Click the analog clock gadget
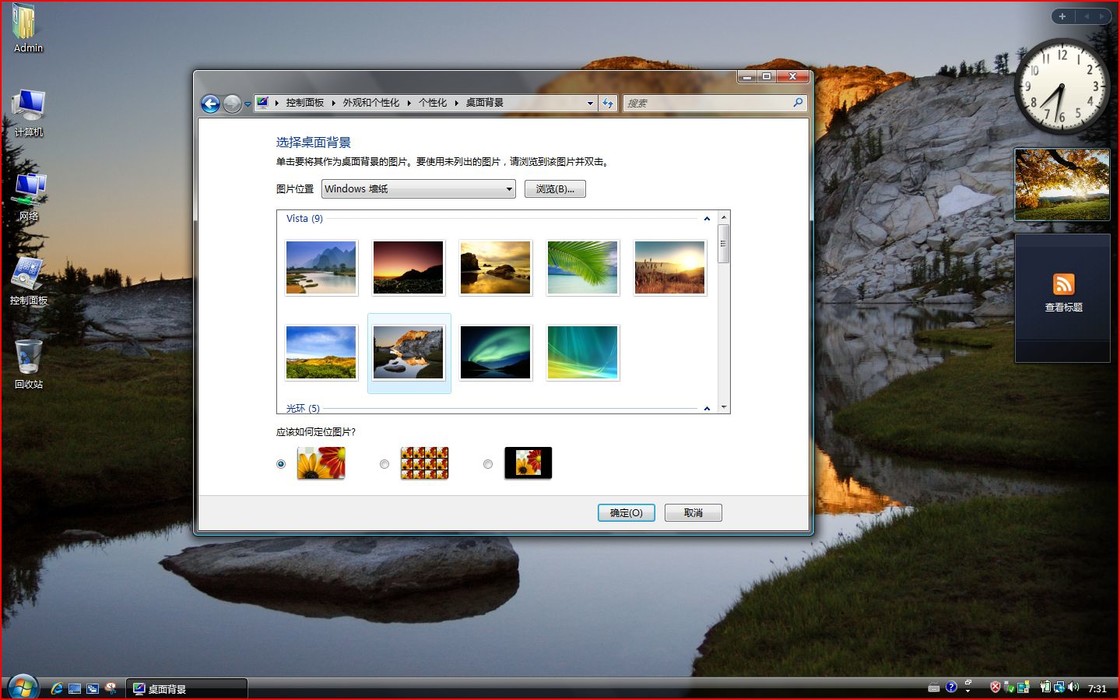 [1062, 86]
